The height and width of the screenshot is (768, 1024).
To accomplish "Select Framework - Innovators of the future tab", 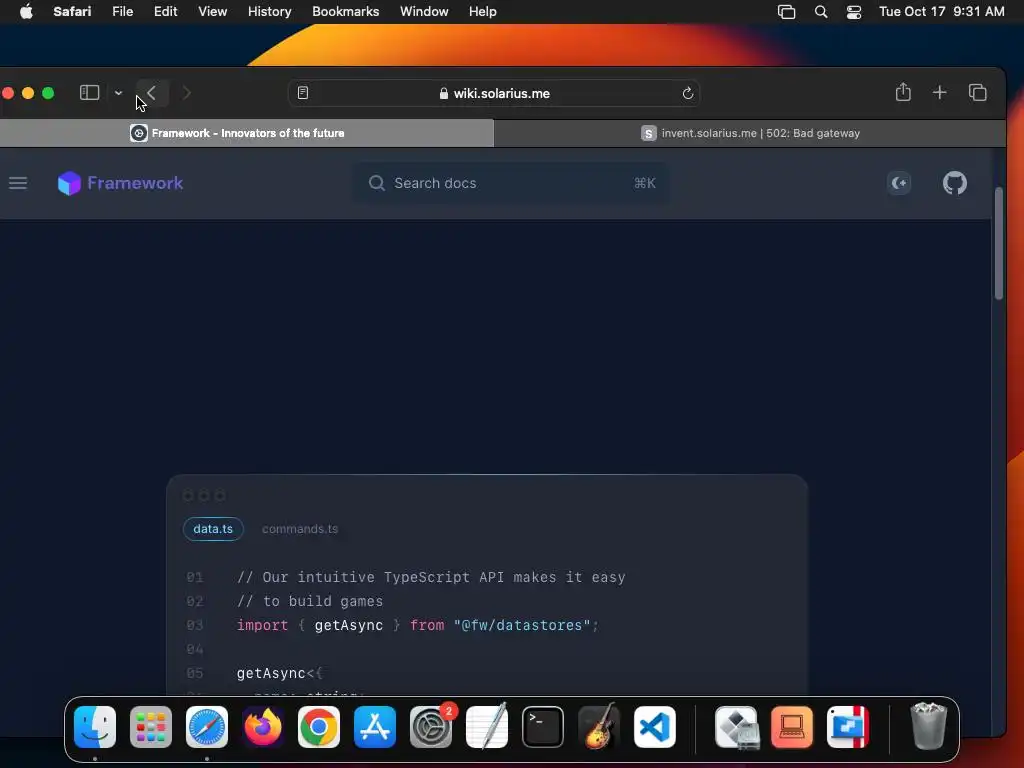I will coord(246,133).
